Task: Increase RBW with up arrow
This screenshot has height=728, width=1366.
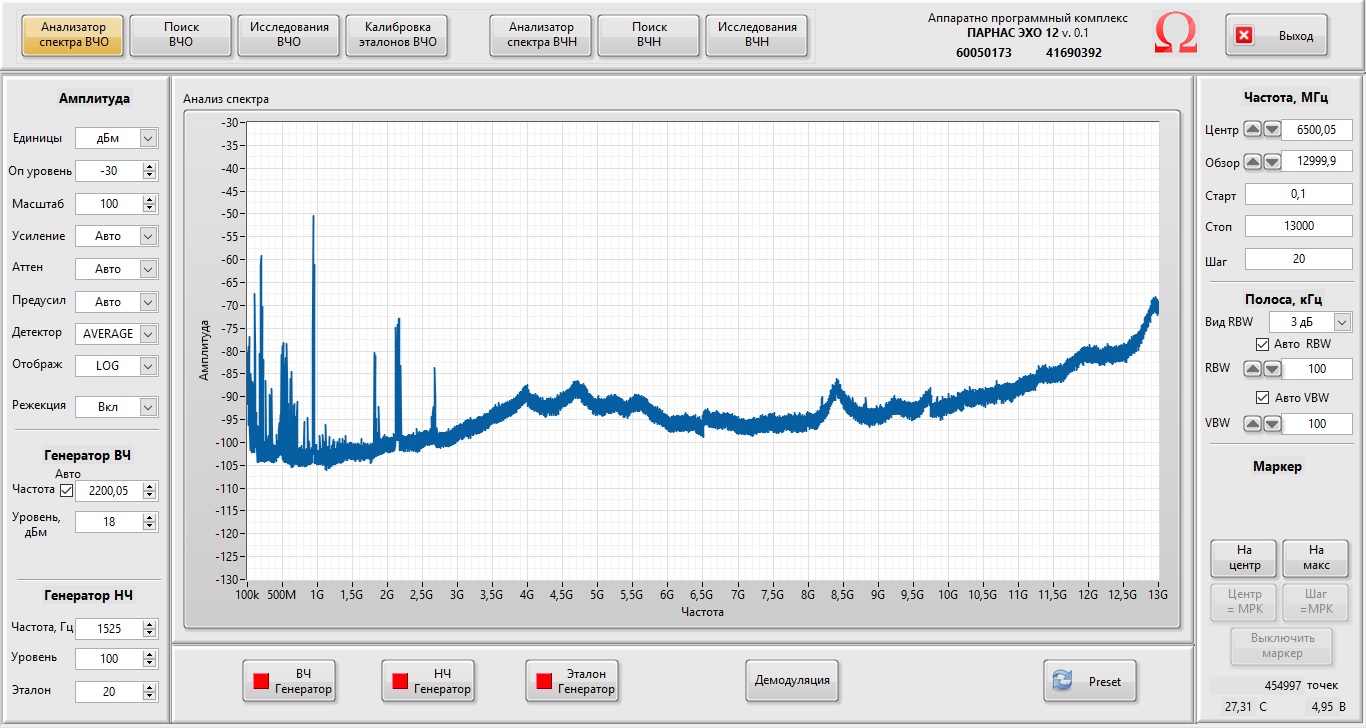Action: (1253, 369)
